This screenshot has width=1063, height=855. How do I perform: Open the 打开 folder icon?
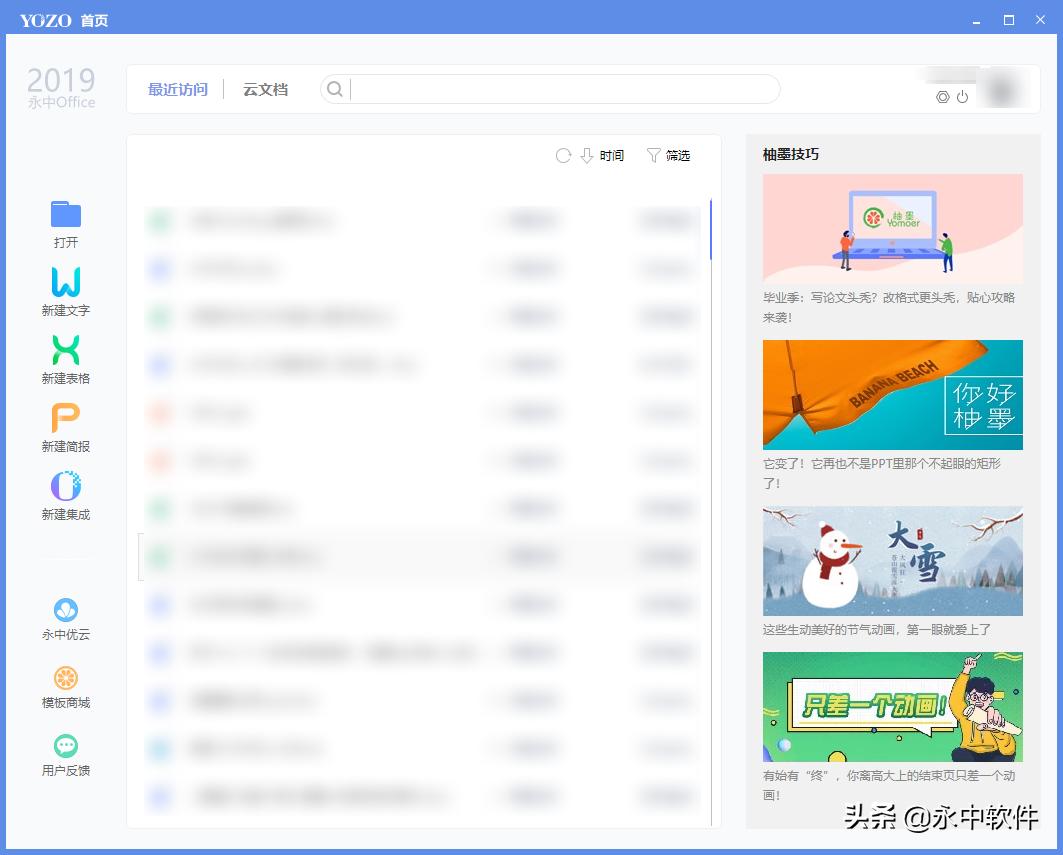66,214
